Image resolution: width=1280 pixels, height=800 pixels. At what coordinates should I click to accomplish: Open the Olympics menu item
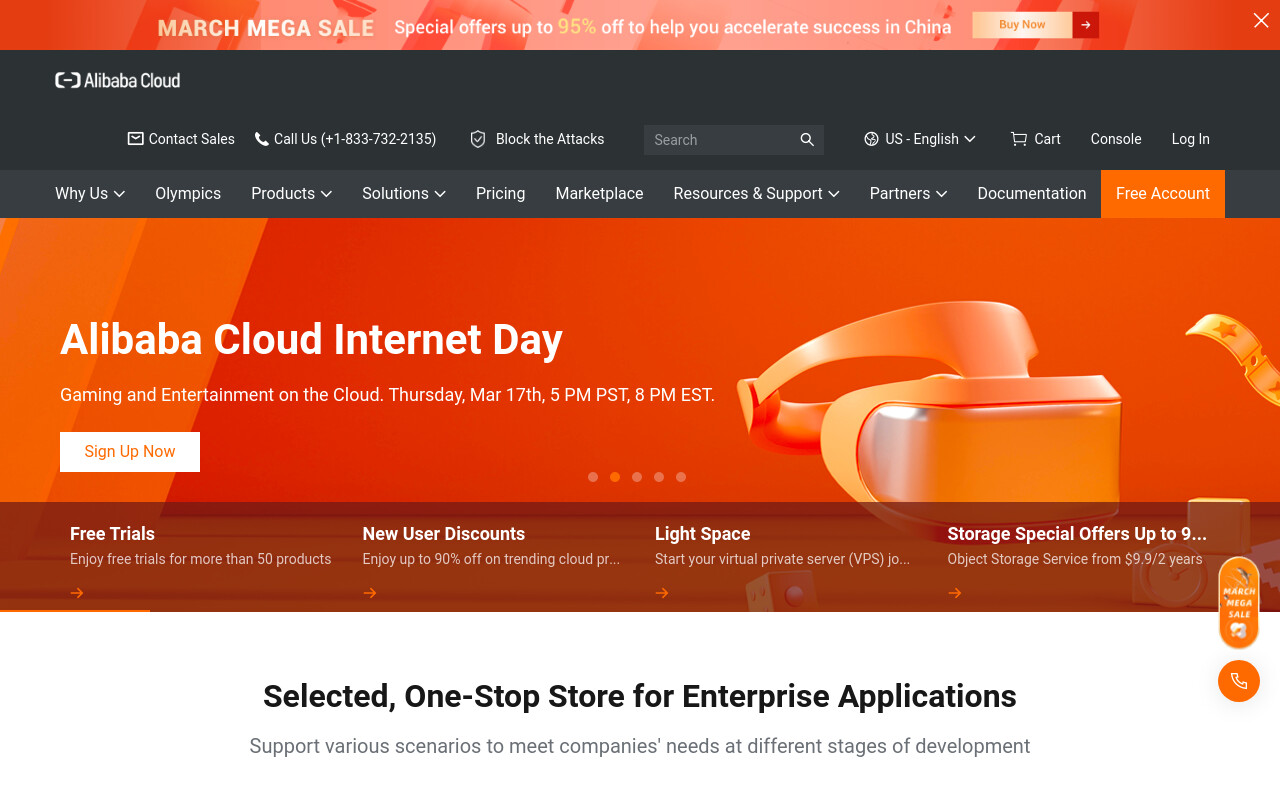click(x=188, y=194)
